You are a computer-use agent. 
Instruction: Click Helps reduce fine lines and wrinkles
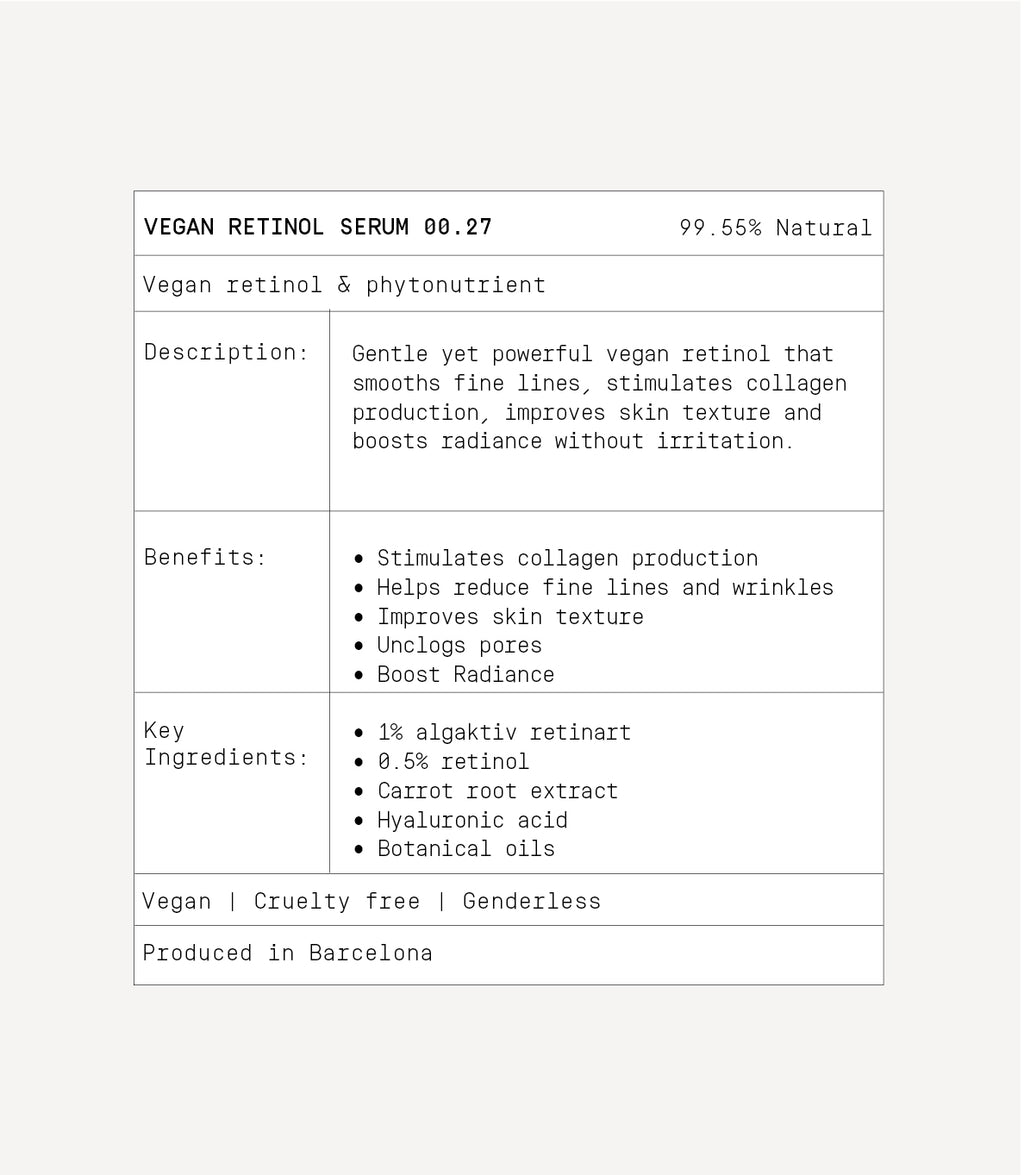pos(604,587)
